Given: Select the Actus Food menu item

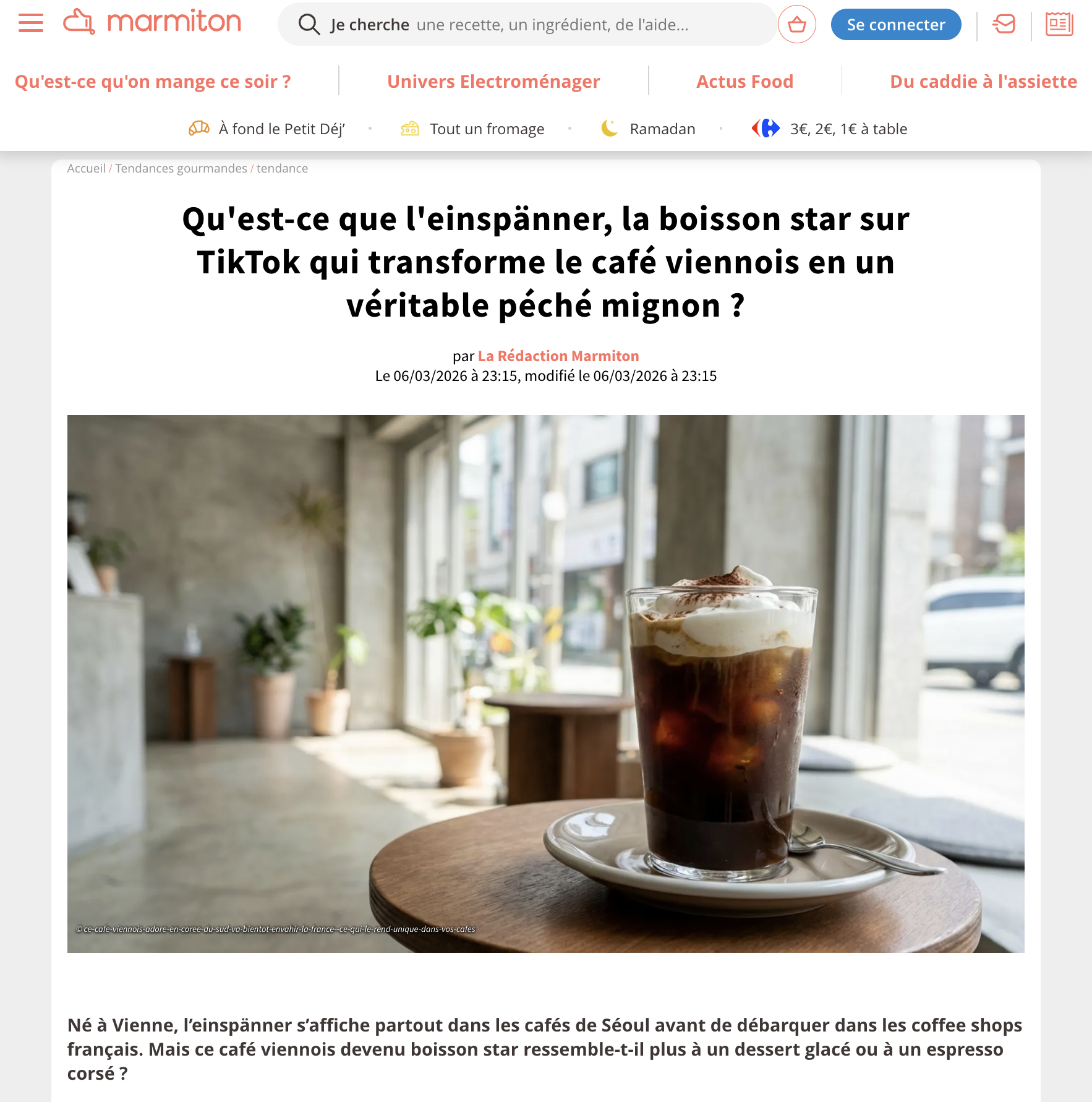Looking at the screenshot, I should tap(744, 82).
